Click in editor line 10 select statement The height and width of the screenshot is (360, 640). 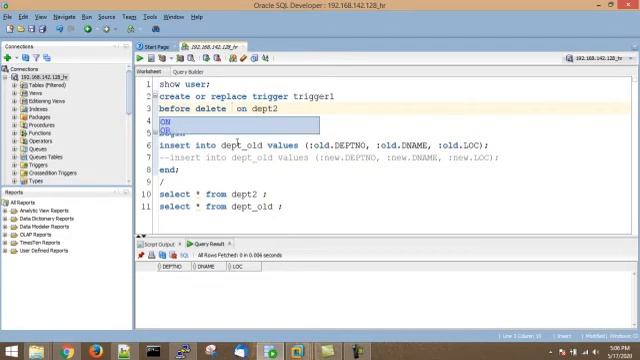(213, 194)
